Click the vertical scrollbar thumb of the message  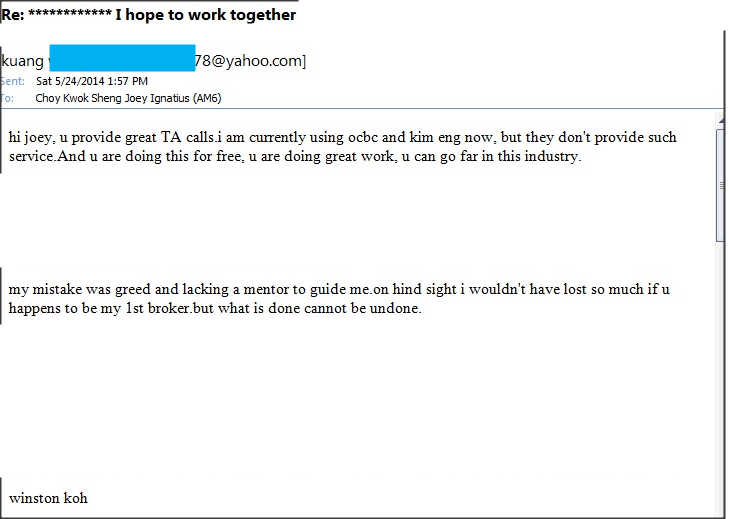(722, 185)
